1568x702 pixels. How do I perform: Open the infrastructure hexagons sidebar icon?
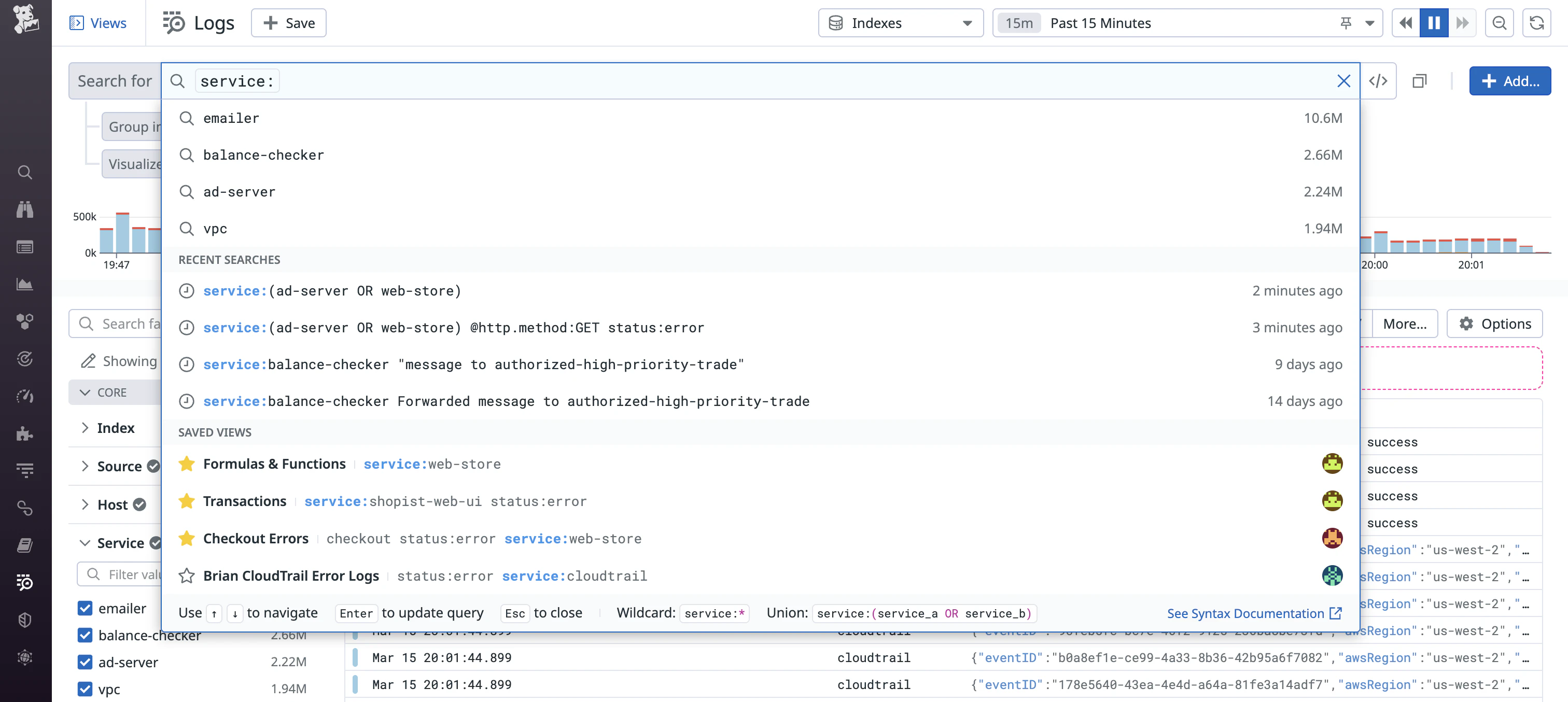[25, 321]
